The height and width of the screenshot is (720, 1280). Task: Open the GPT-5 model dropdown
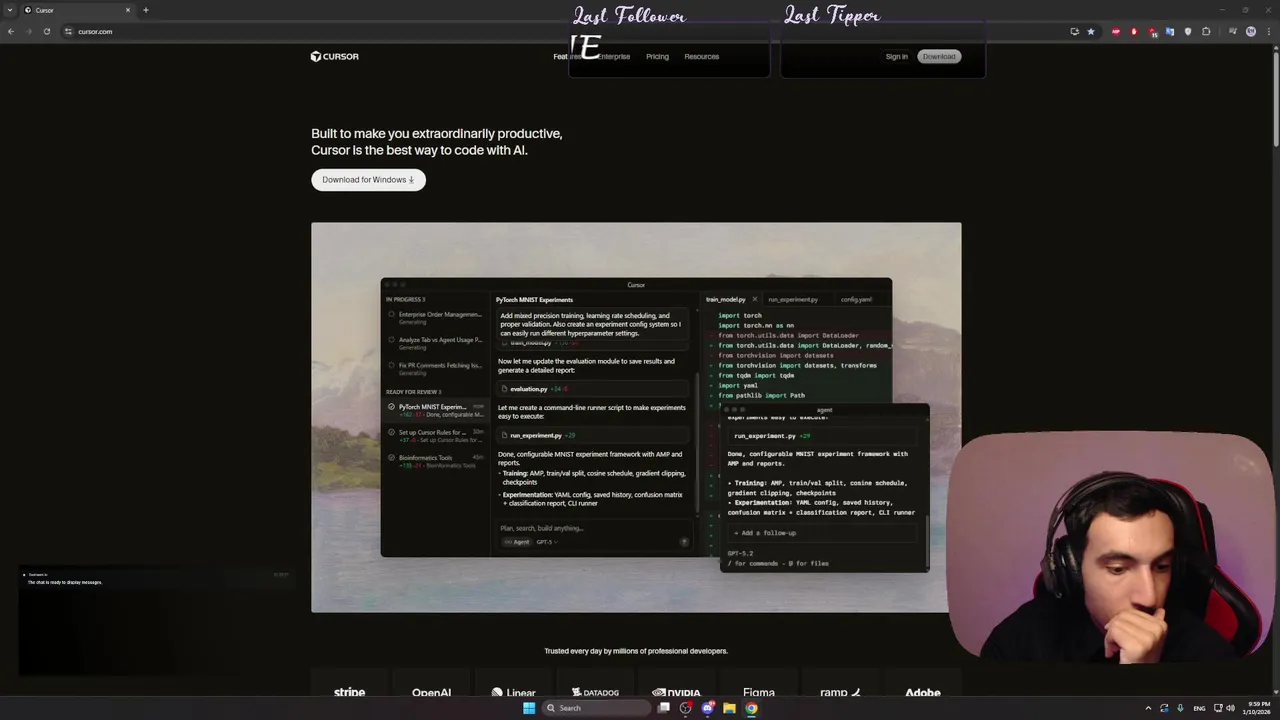(x=546, y=542)
